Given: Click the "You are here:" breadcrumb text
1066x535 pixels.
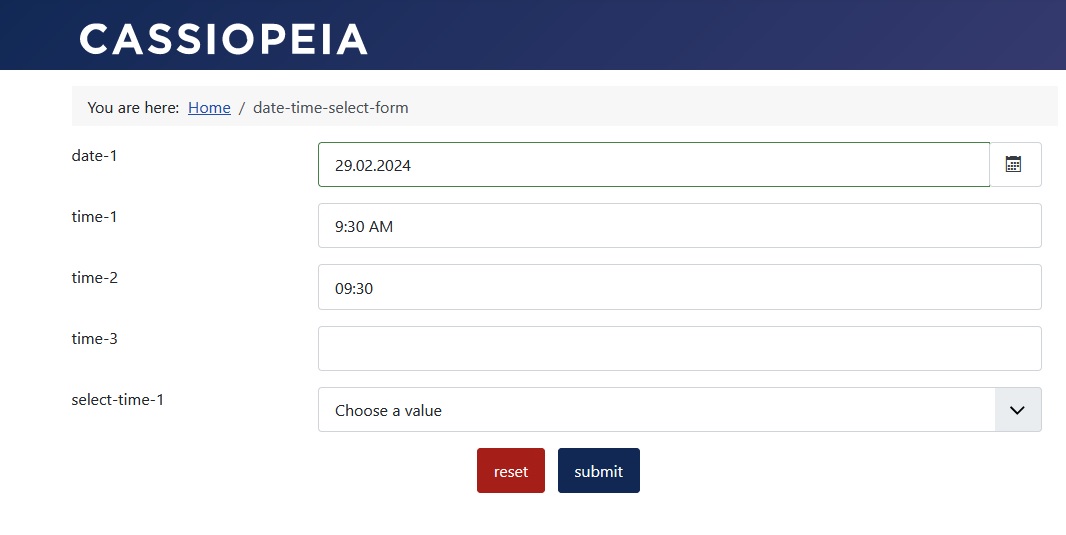Looking at the screenshot, I should click(133, 107).
